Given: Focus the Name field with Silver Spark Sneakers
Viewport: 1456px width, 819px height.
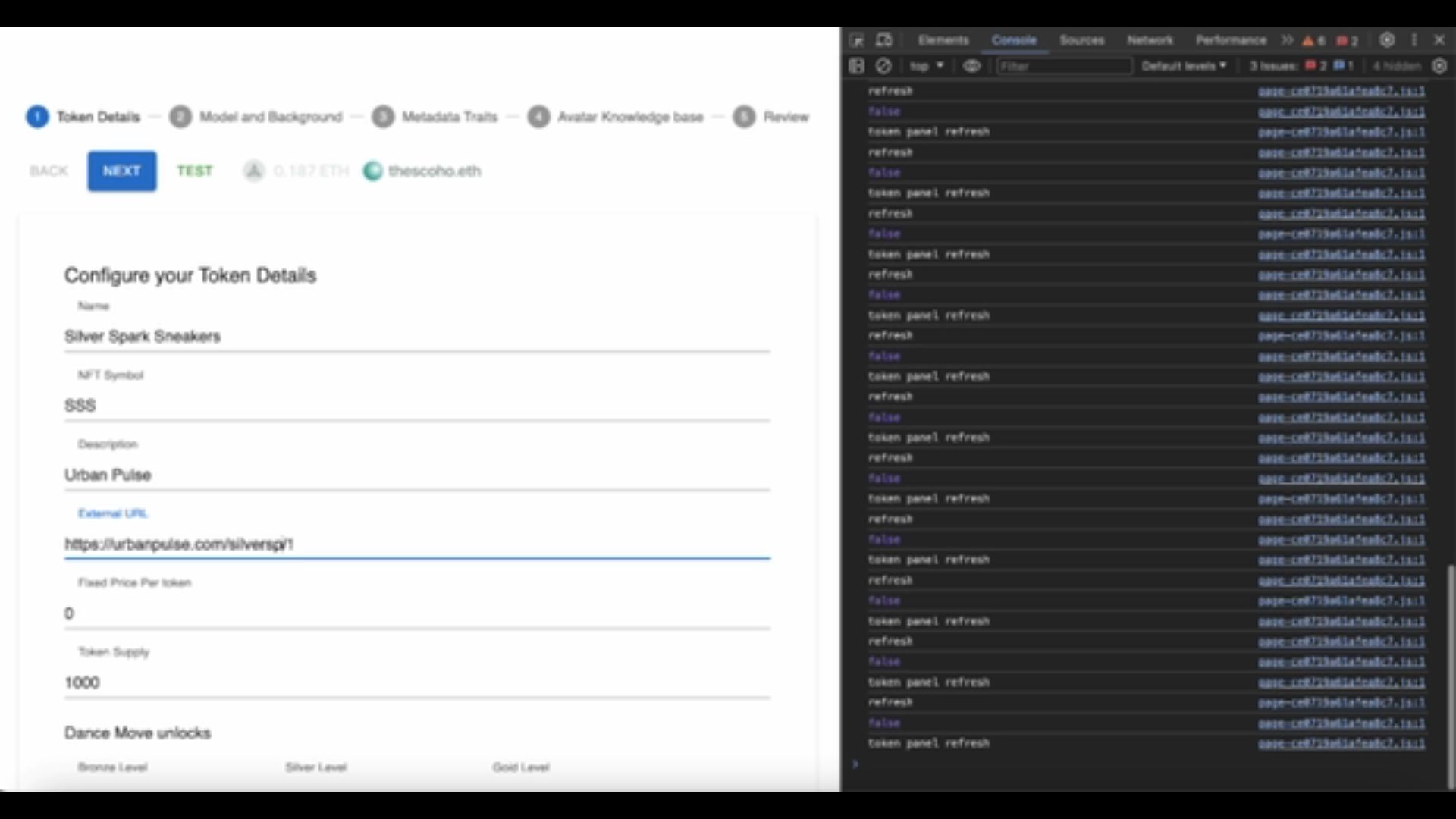Looking at the screenshot, I should (417, 337).
